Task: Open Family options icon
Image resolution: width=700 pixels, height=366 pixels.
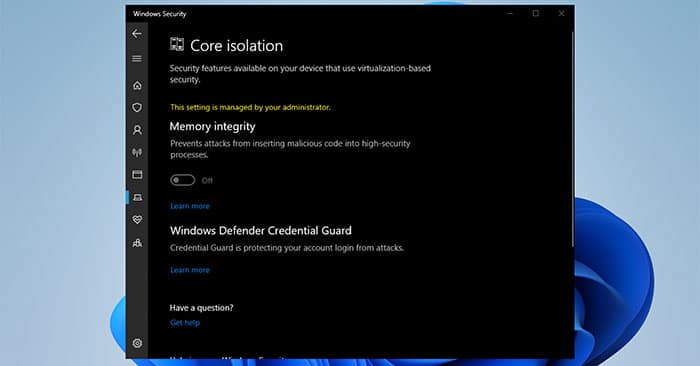Action: (137, 243)
